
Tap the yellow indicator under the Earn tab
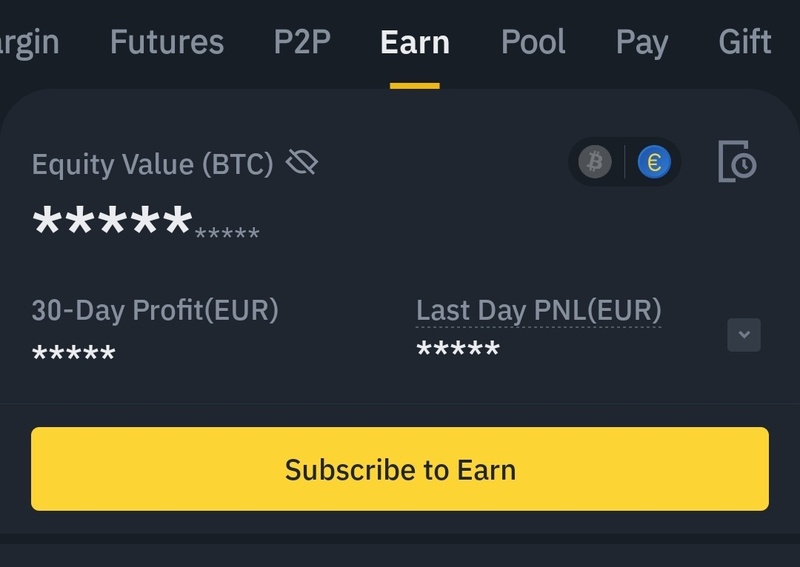(x=415, y=86)
